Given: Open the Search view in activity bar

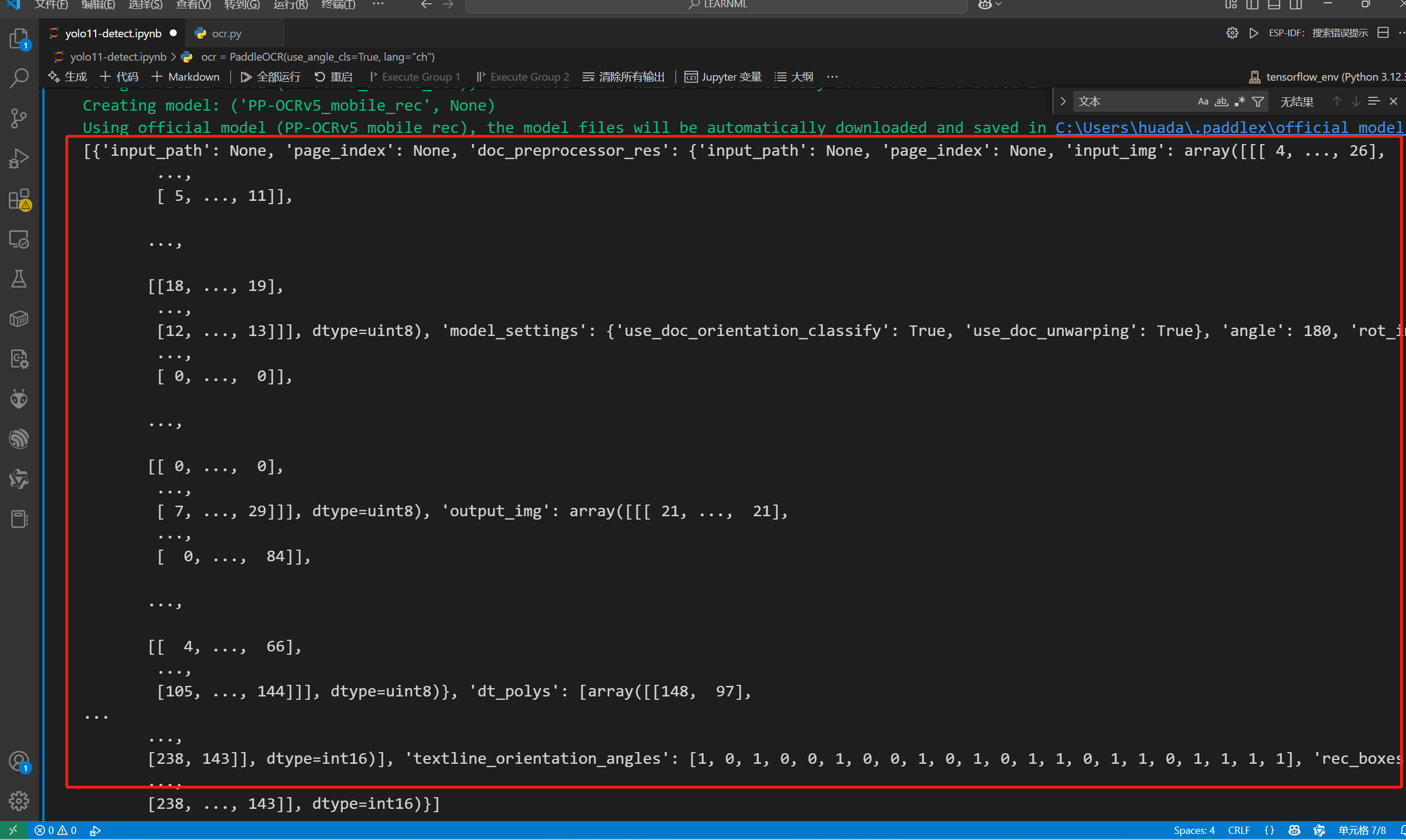Looking at the screenshot, I should [x=19, y=78].
